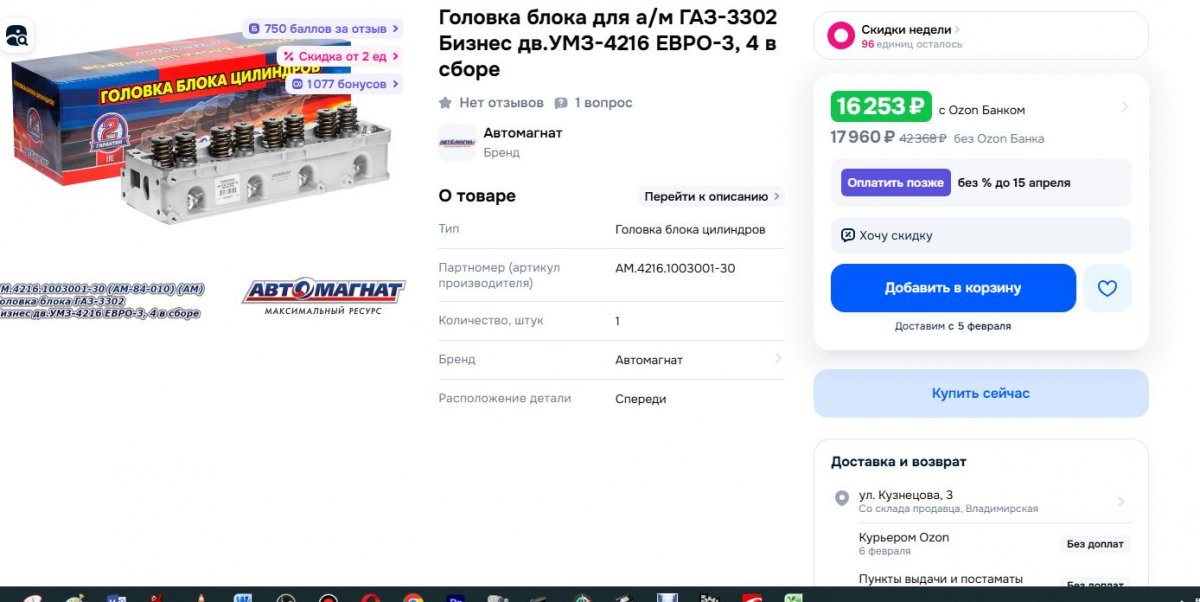Expand the Бренд Автомагнат row chevron
The image size is (1200, 602).
(778, 358)
